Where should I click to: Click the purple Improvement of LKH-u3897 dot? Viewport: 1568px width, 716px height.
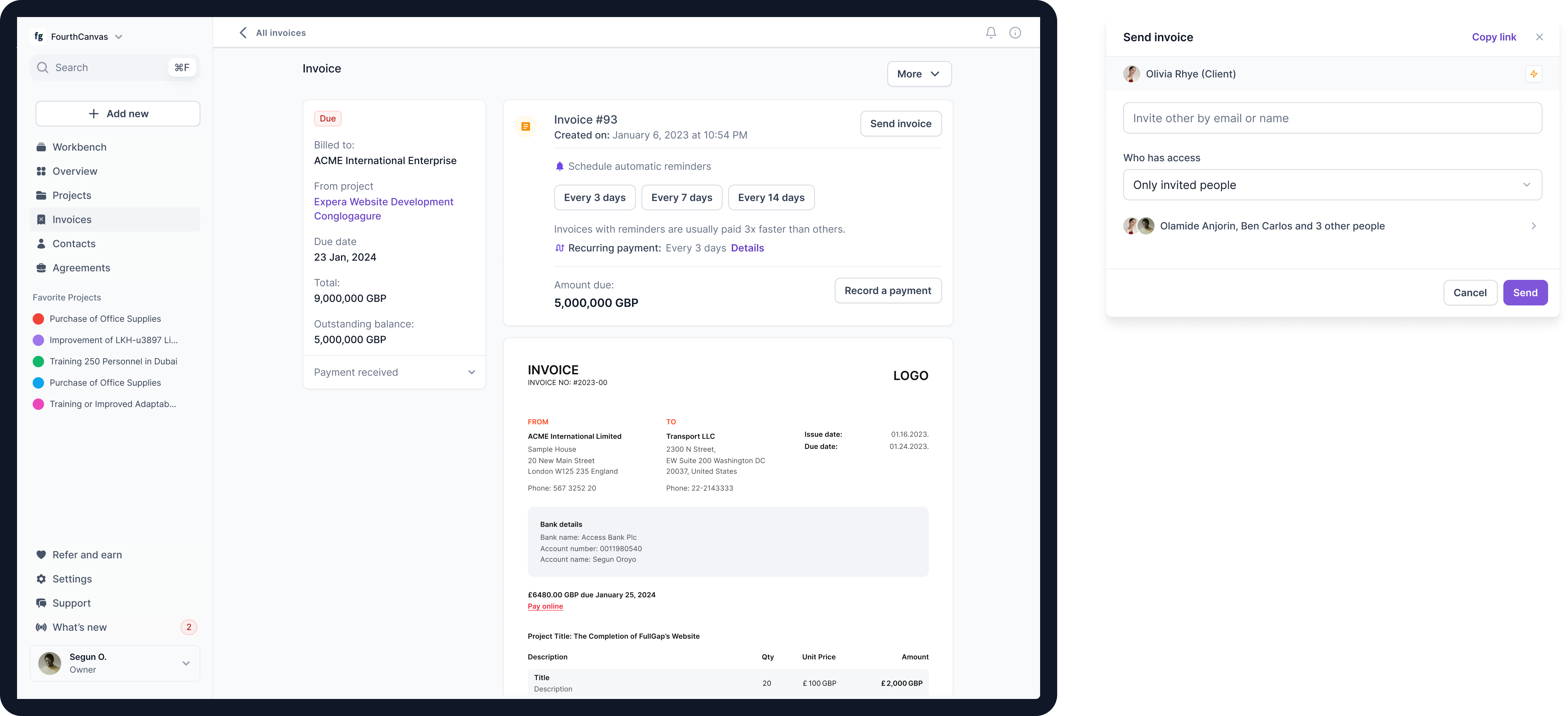click(x=38, y=340)
